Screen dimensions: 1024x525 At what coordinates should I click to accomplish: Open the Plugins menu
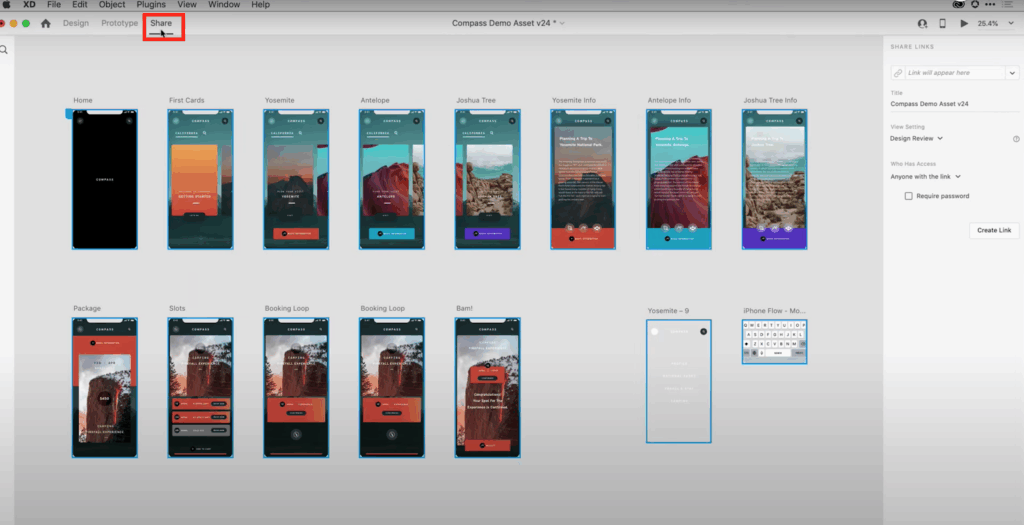151,5
